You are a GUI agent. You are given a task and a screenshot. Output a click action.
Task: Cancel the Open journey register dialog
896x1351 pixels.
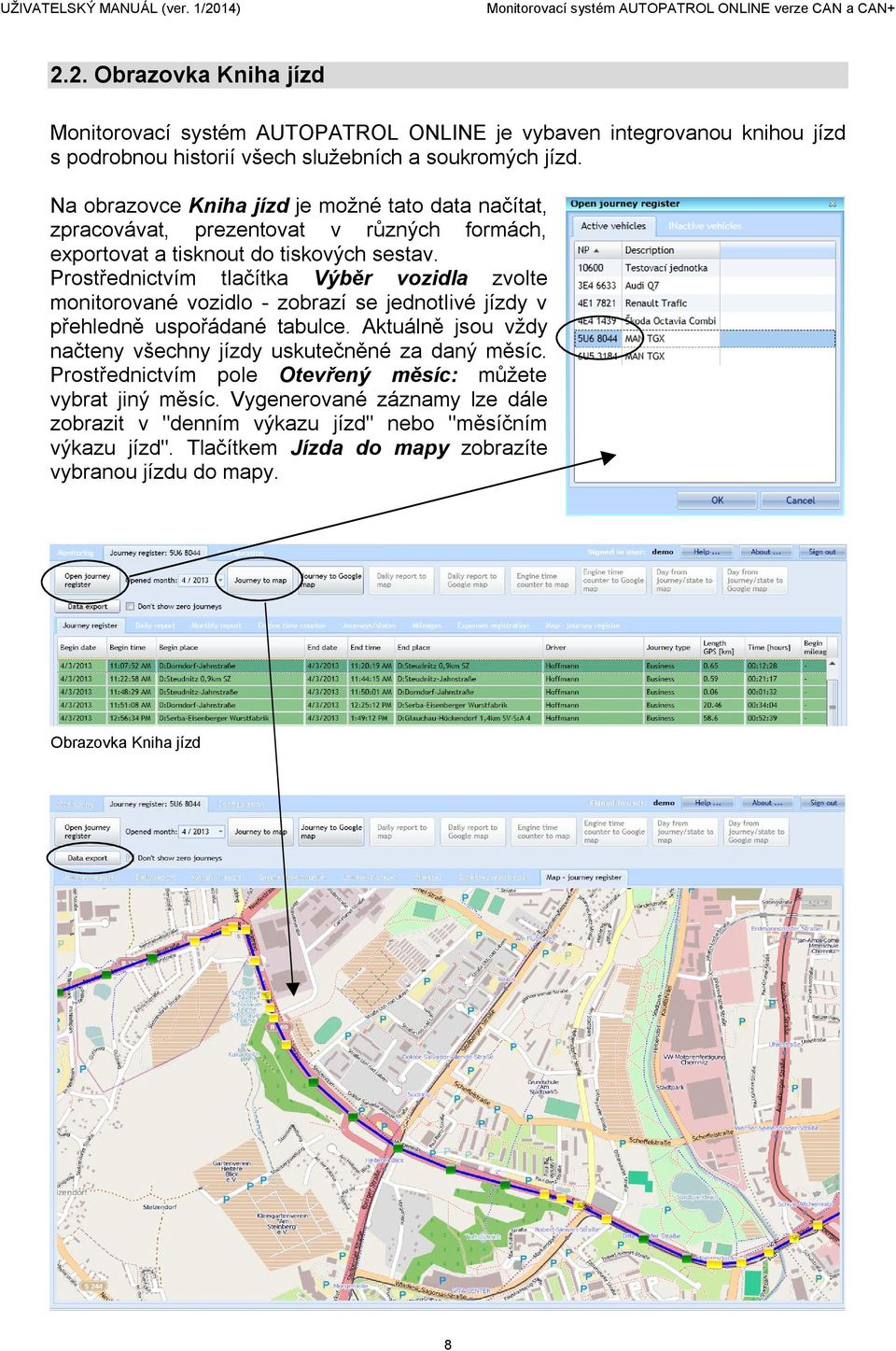(800, 500)
